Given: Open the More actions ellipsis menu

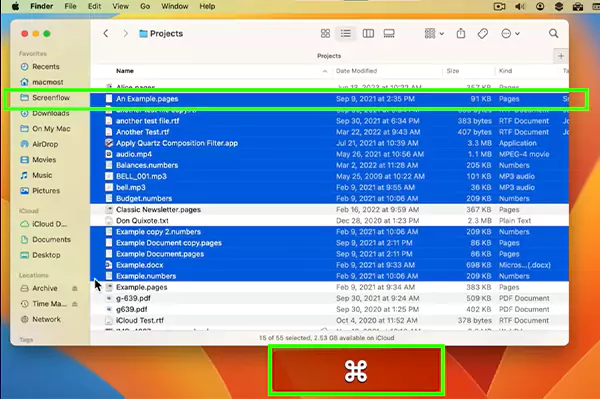Looking at the screenshot, I should pos(510,34).
